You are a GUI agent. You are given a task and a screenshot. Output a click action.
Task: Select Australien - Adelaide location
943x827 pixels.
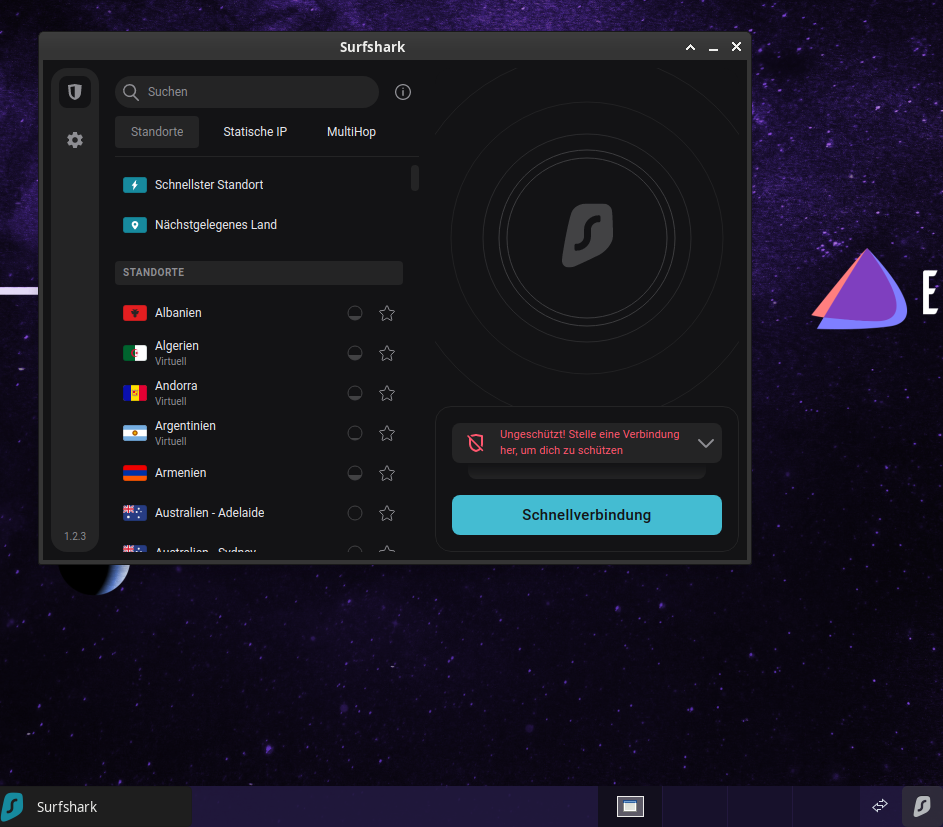(209, 513)
